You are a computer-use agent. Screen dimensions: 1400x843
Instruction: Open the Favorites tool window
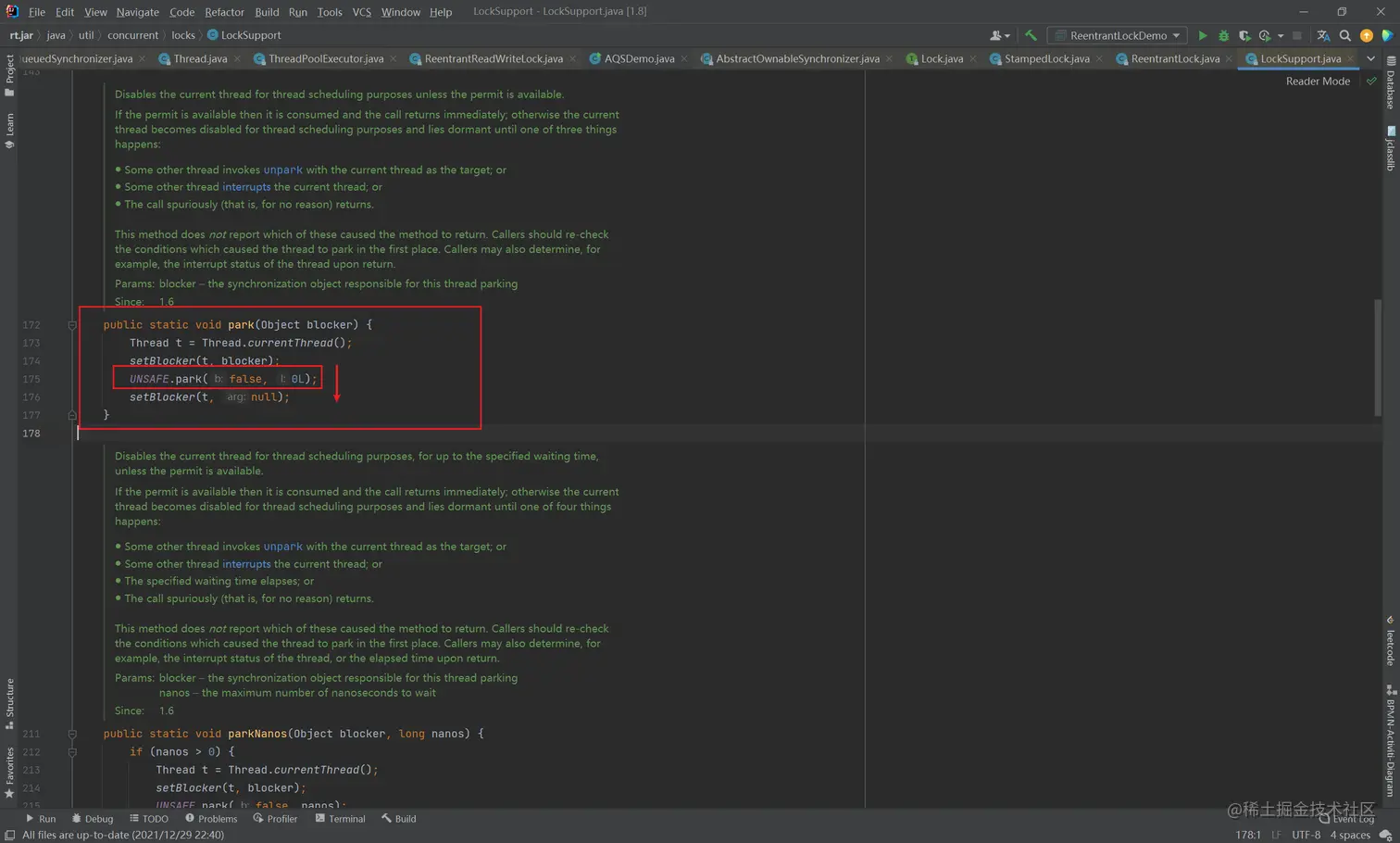pyautogui.click(x=9, y=773)
